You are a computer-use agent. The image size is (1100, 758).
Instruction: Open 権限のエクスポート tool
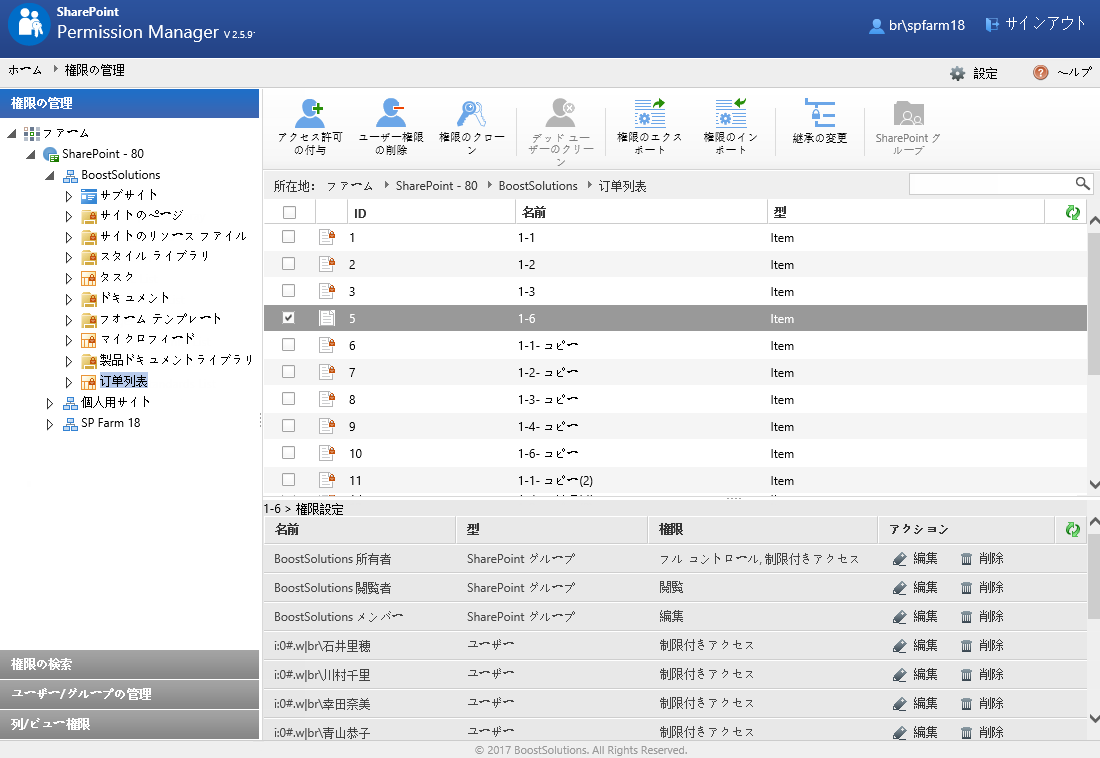650,127
